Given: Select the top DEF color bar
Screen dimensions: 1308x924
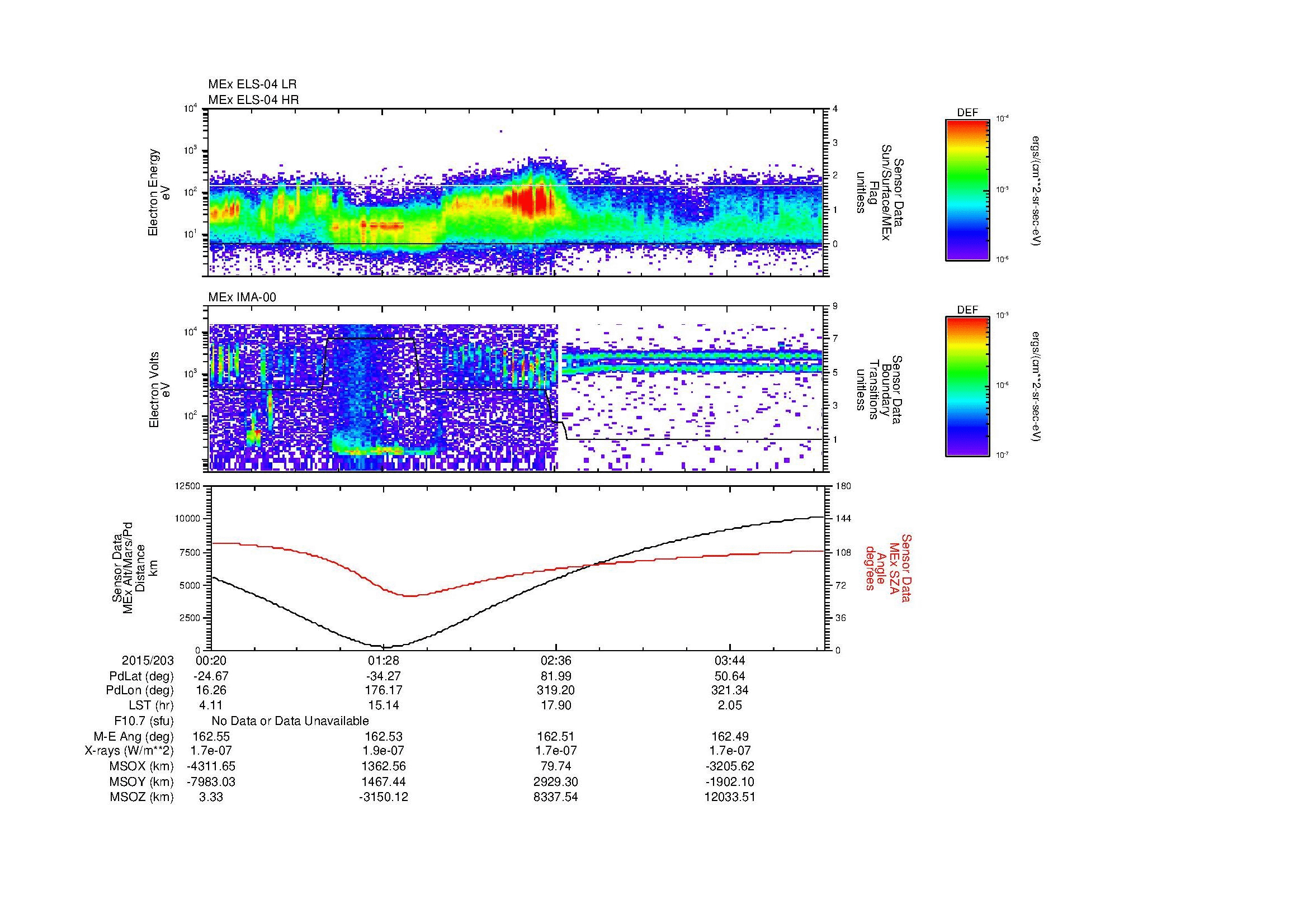Looking at the screenshot, I should click(967, 190).
